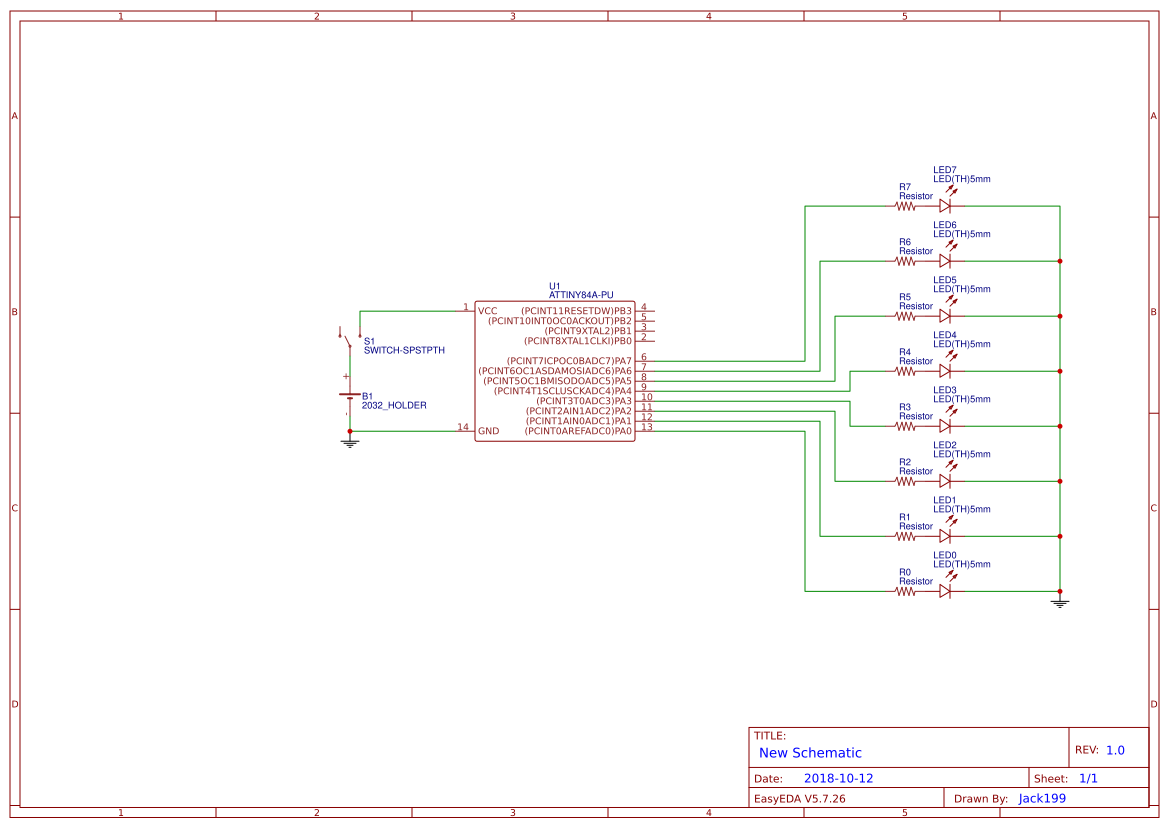
Task: Click the author name Jack199
Action: [1042, 798]
